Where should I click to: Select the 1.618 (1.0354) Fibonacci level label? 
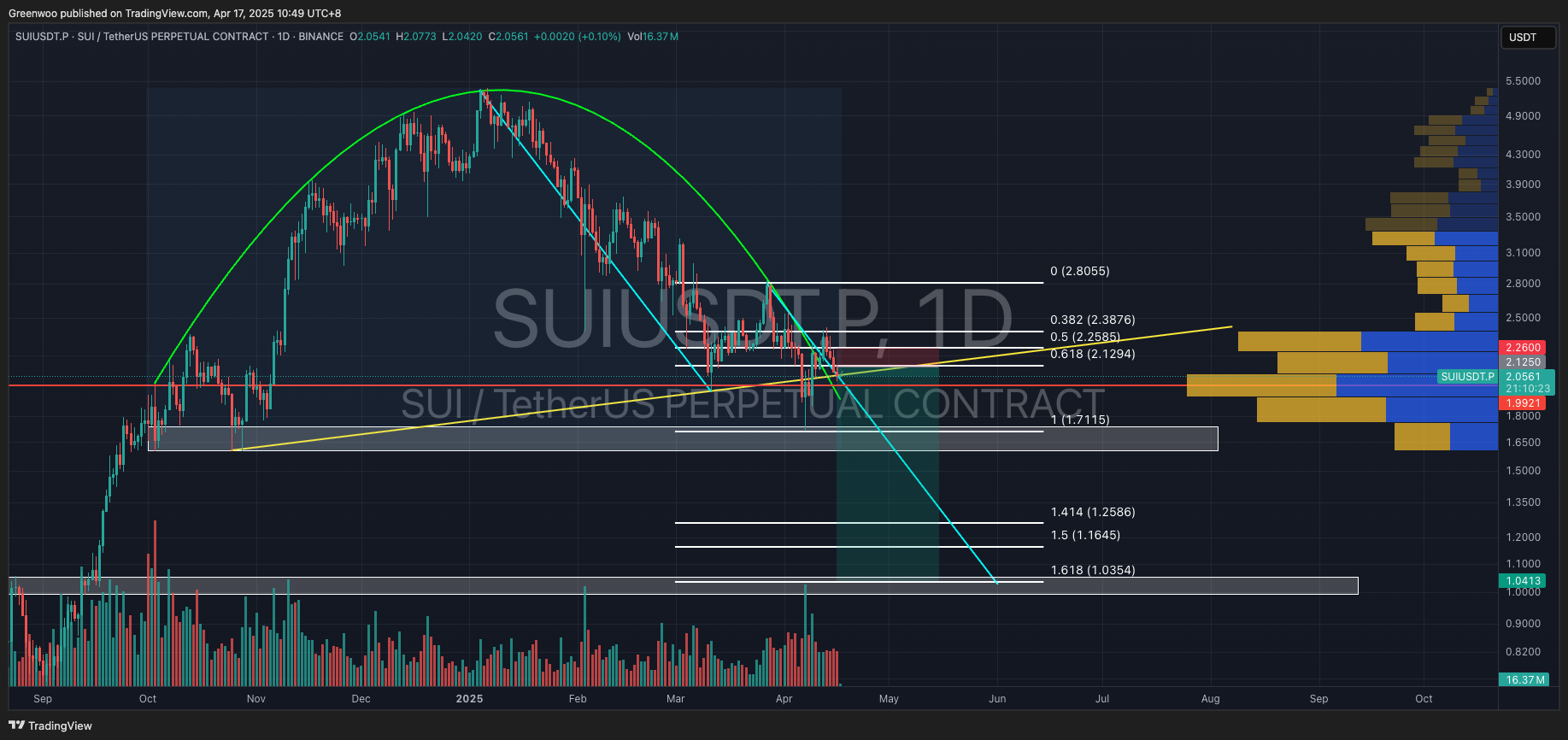[1092, 570]
